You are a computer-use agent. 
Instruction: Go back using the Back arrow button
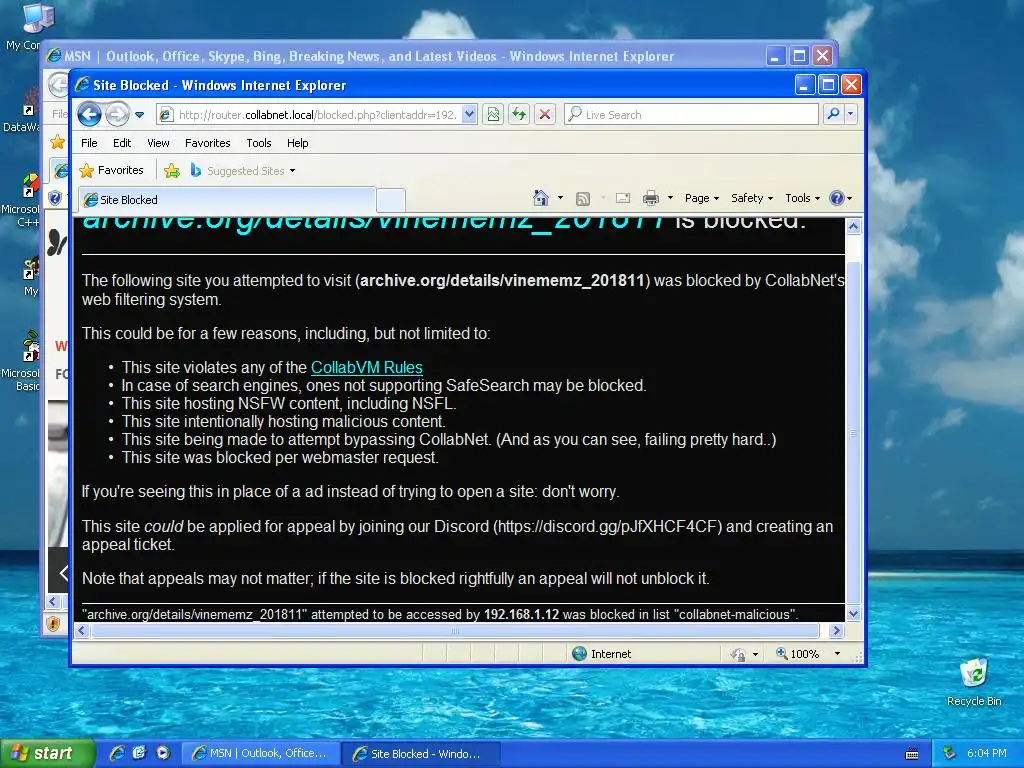tap(89, 114)
